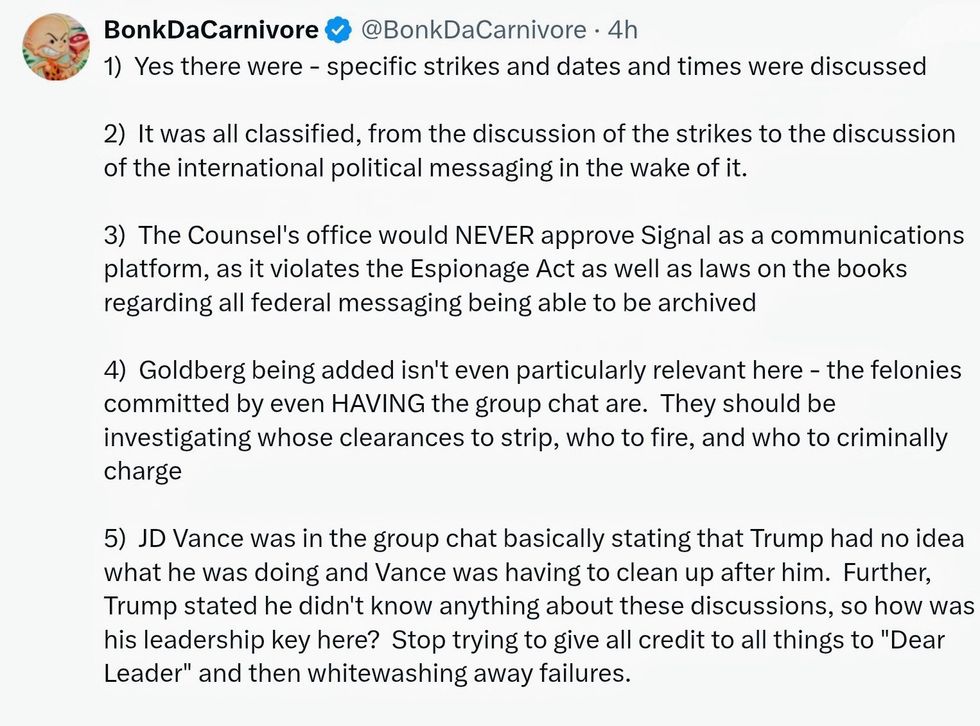Open the @BonkDaCarnivore handle link
The width and height of the screenshot is (980, 726).
tap(471, 30)
